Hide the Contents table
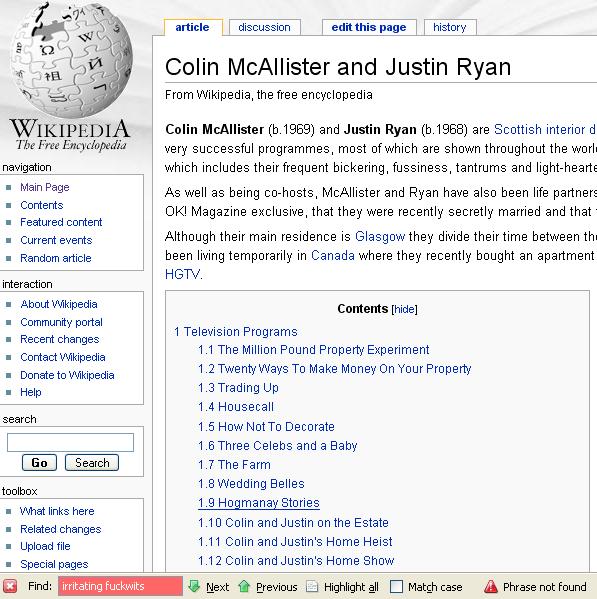This screenshot has width=597, height=599. [404, 309]
